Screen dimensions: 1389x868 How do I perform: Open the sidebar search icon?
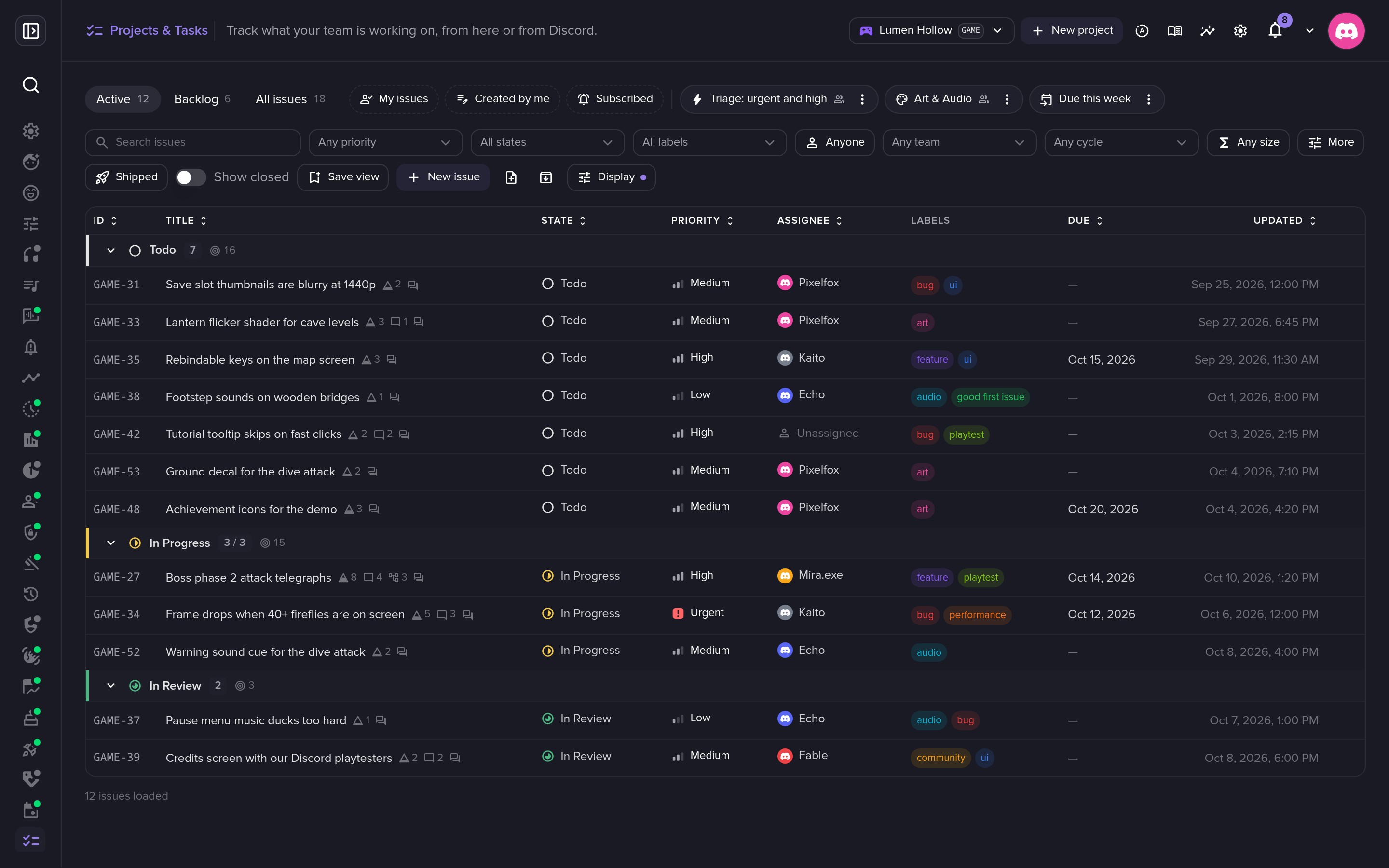click(30, 85)
